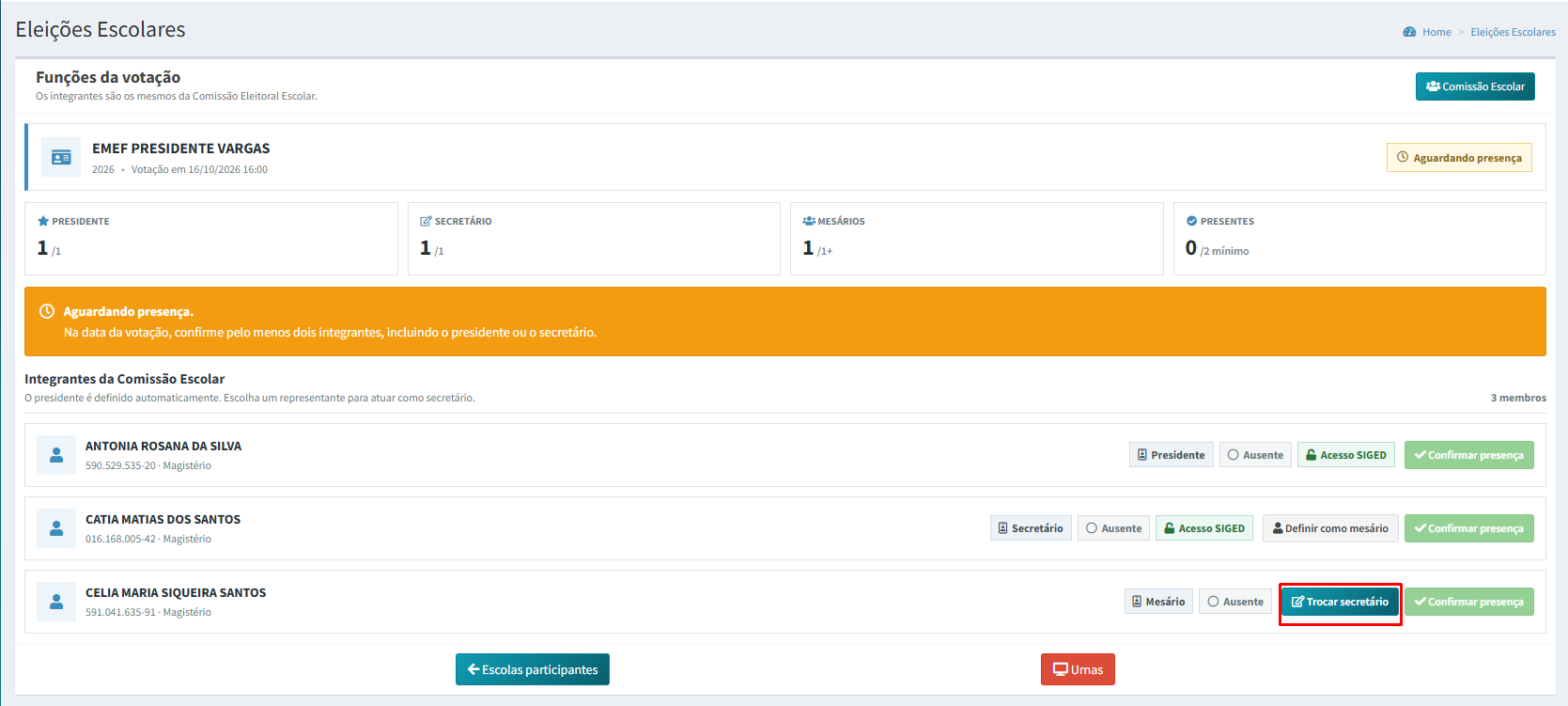Click the name CELIA MARIA SIQUEIRA SANTOS
Viewport: 1568px width, 706px height.
point(176,593)
